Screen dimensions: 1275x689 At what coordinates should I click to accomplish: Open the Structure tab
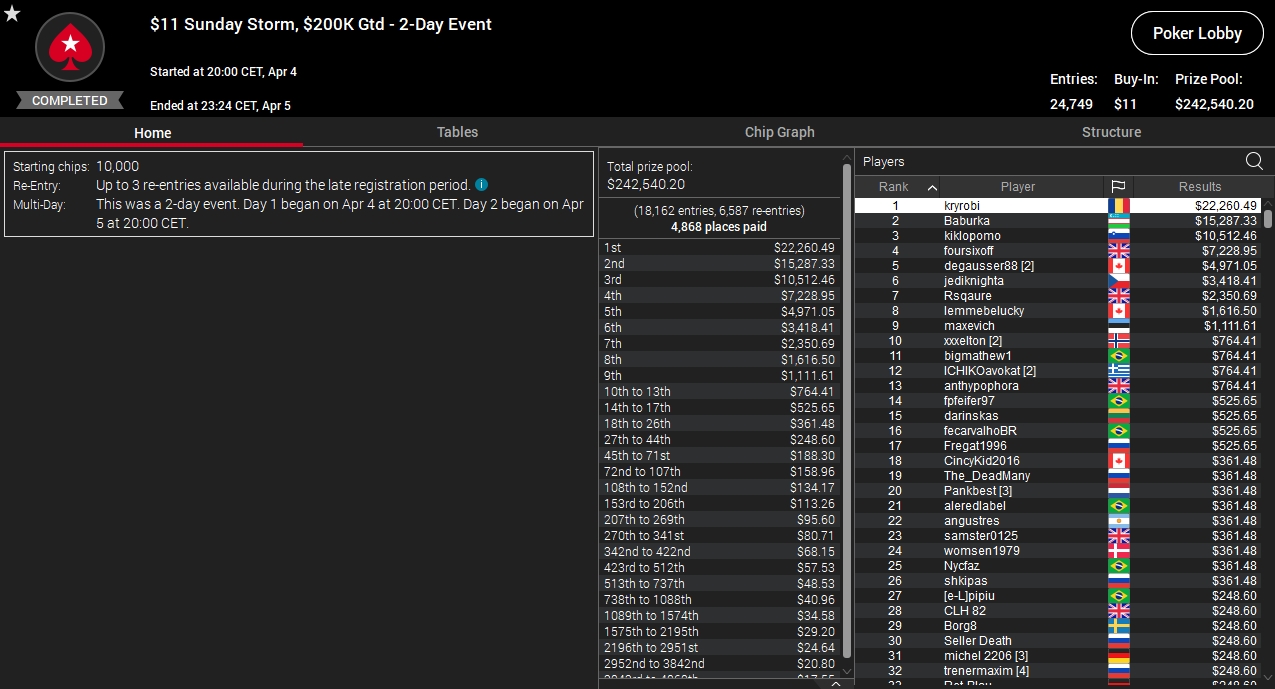(1111, 132)
